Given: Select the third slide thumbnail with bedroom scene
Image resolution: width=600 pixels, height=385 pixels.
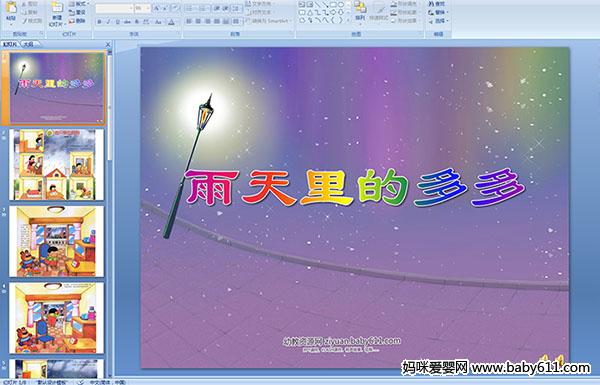Looking at the screenshot, I should (x=56, y=241).
